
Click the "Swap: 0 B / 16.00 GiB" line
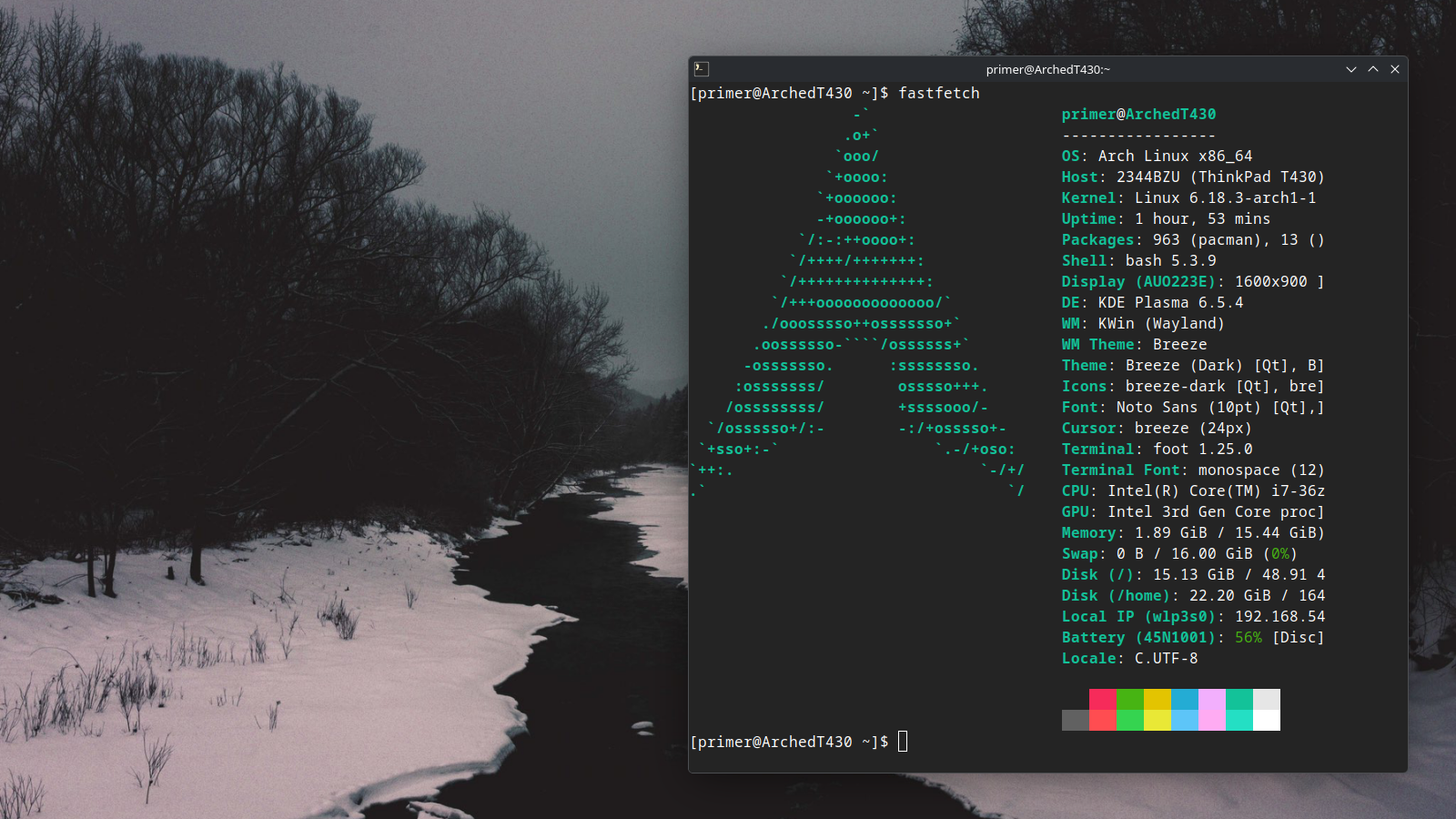pos(1179,553)
